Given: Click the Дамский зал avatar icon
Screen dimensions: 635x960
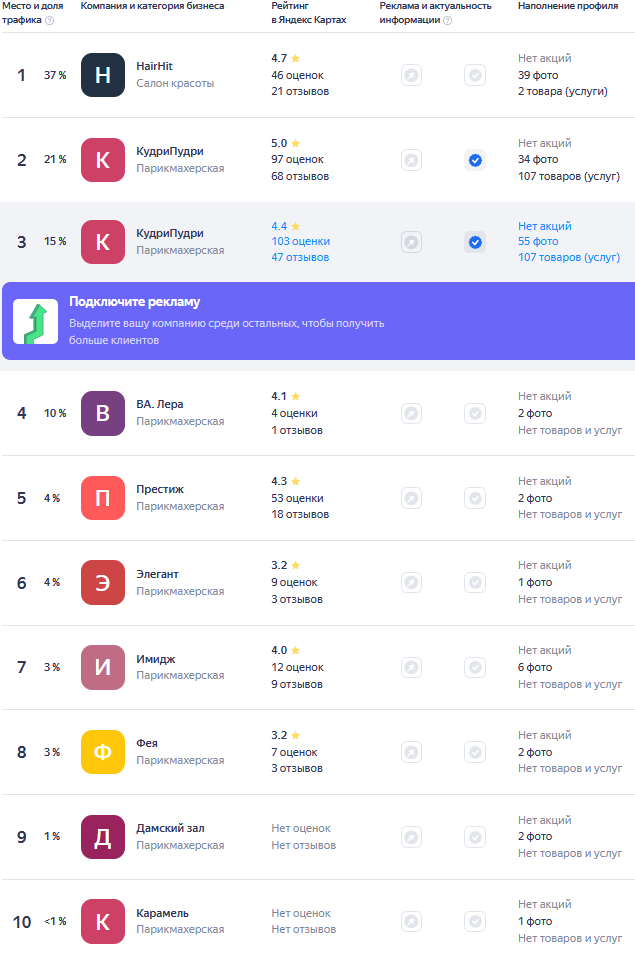Looking at the screenshot, I should click(x=103, y=837).
